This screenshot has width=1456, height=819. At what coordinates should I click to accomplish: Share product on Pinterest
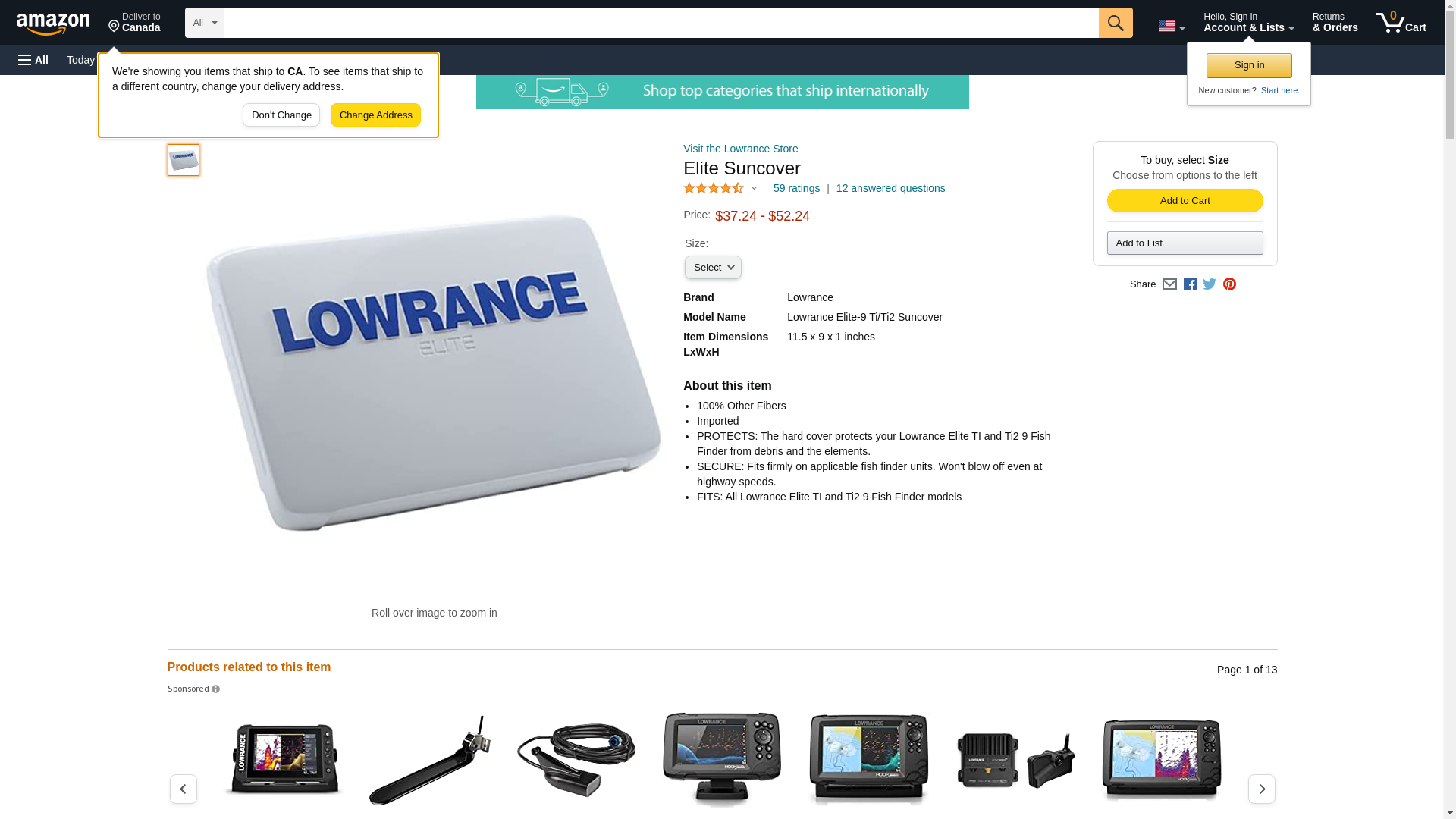(1229, 284)
